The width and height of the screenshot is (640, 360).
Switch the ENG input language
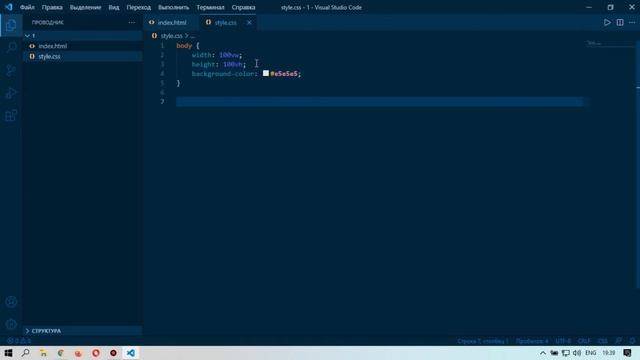[x=591, y=353]
